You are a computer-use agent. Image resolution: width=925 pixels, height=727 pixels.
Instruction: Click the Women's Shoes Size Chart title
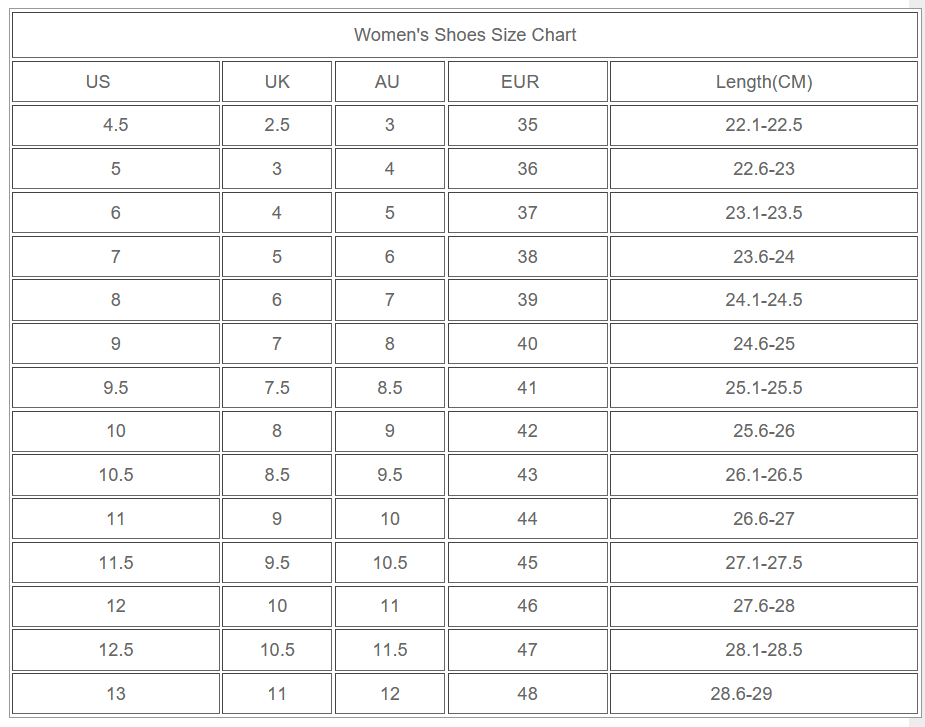465,35
